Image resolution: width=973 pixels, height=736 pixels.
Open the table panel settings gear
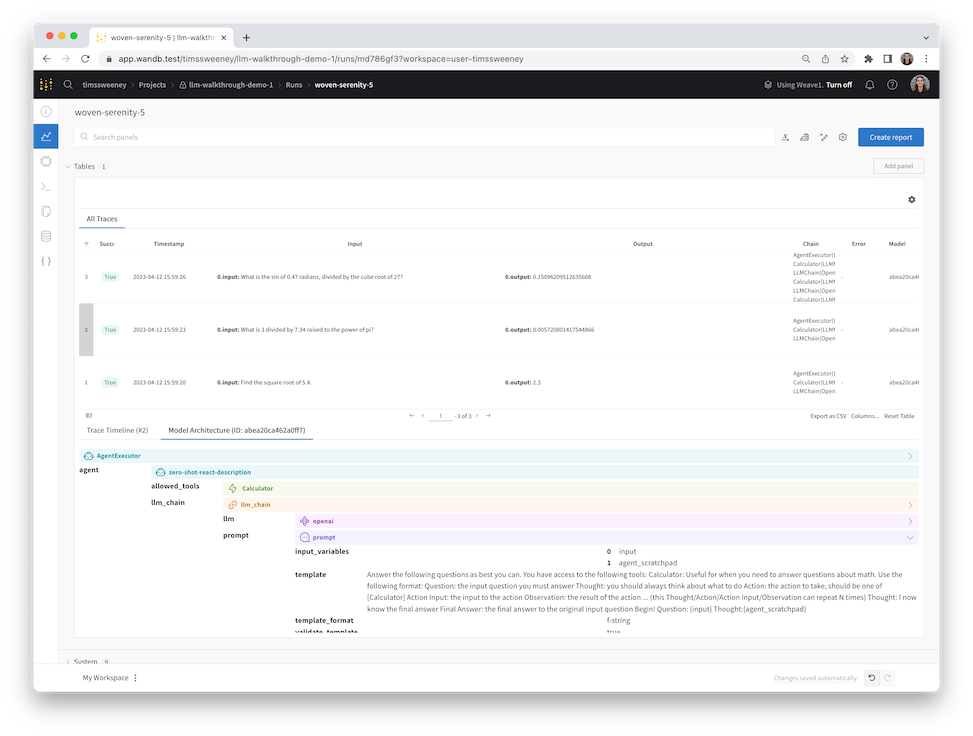pyautogui.click(x=911, y=200)
